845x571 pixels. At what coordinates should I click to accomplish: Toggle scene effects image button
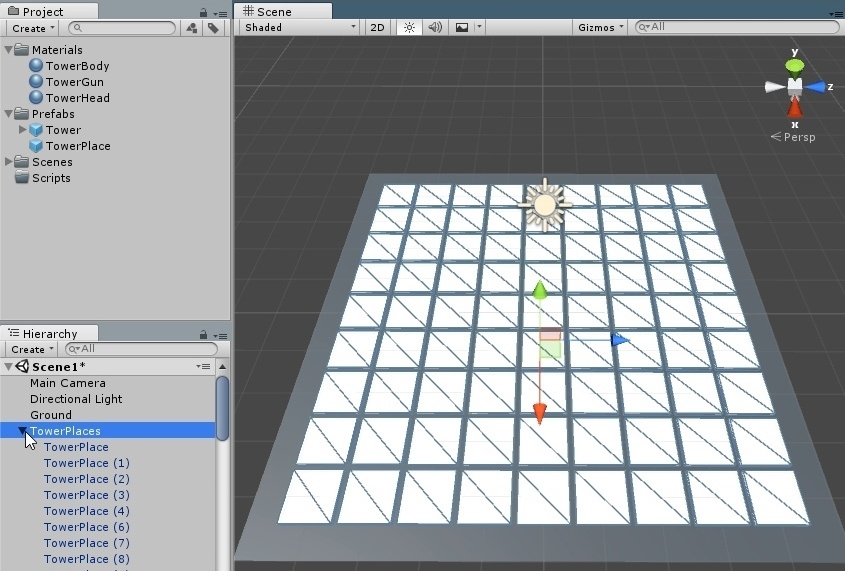462,27
